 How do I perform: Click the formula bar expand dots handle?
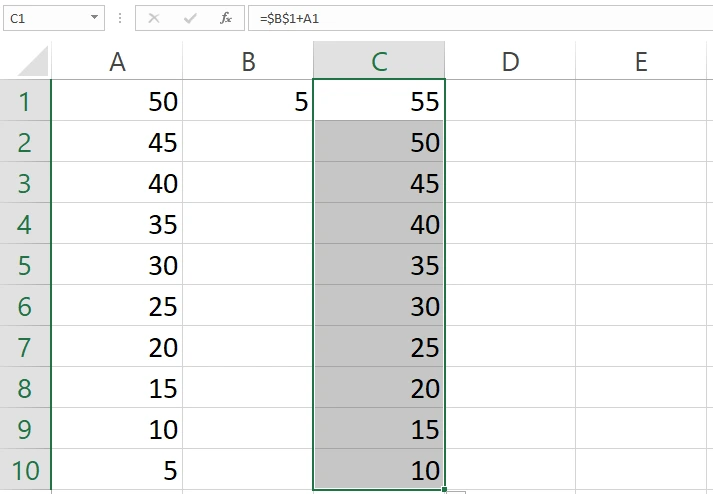click(120, 18)
